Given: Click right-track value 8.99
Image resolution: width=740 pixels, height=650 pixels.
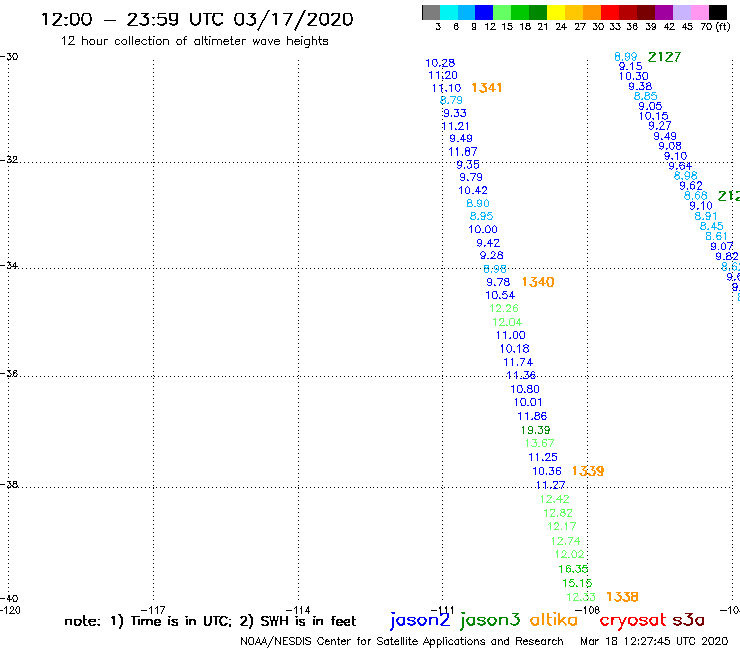Looking at the screenshot, I should (x=626, y=57).
